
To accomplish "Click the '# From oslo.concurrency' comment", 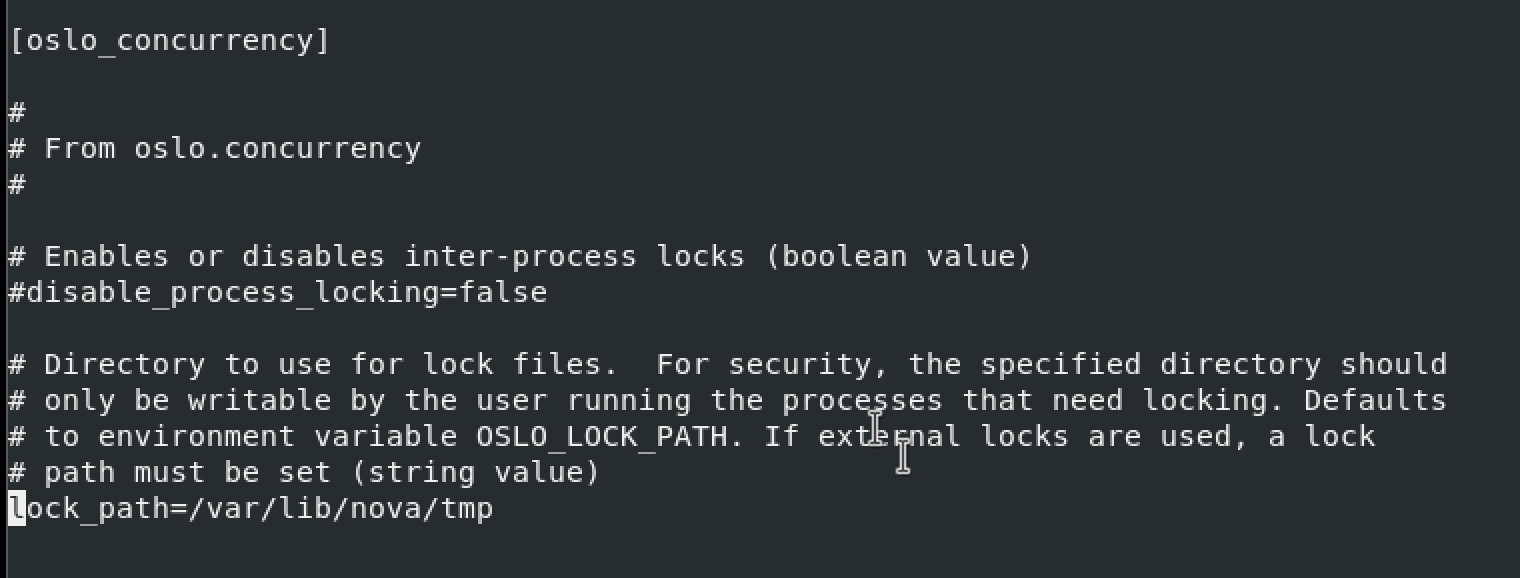I will click(x=215, y=149).
